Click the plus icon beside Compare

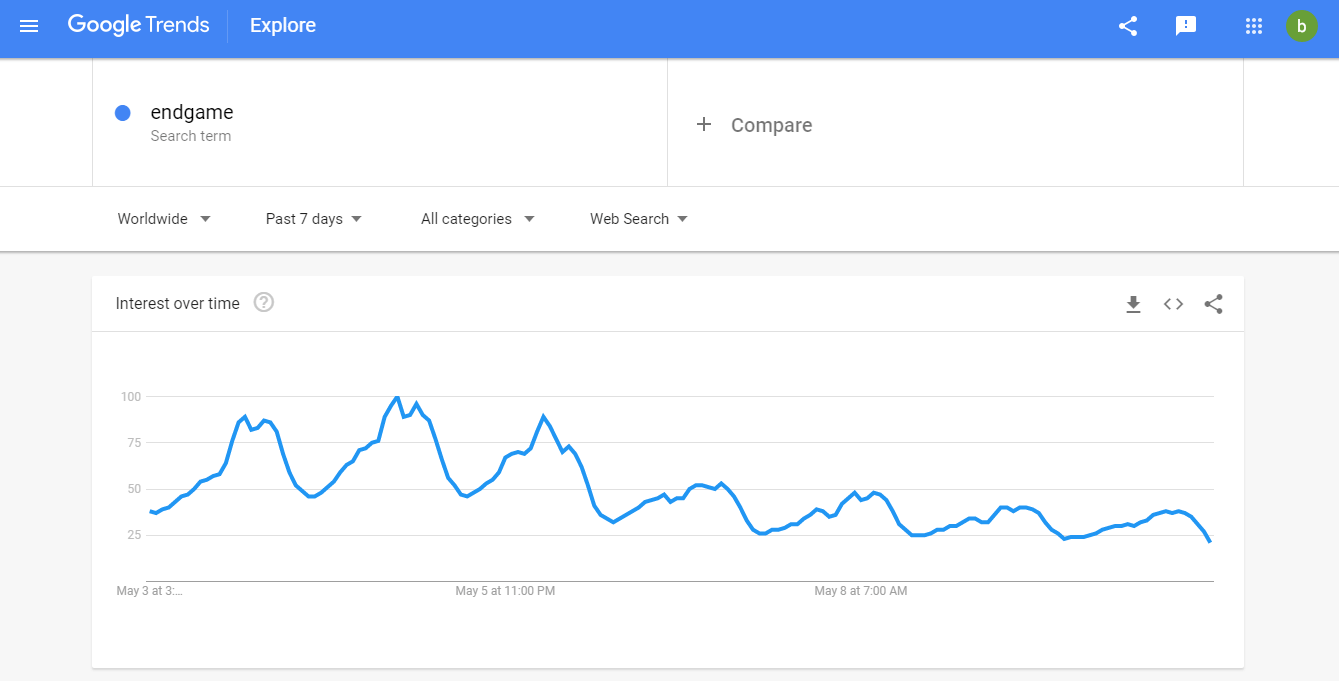click(704, 124)
